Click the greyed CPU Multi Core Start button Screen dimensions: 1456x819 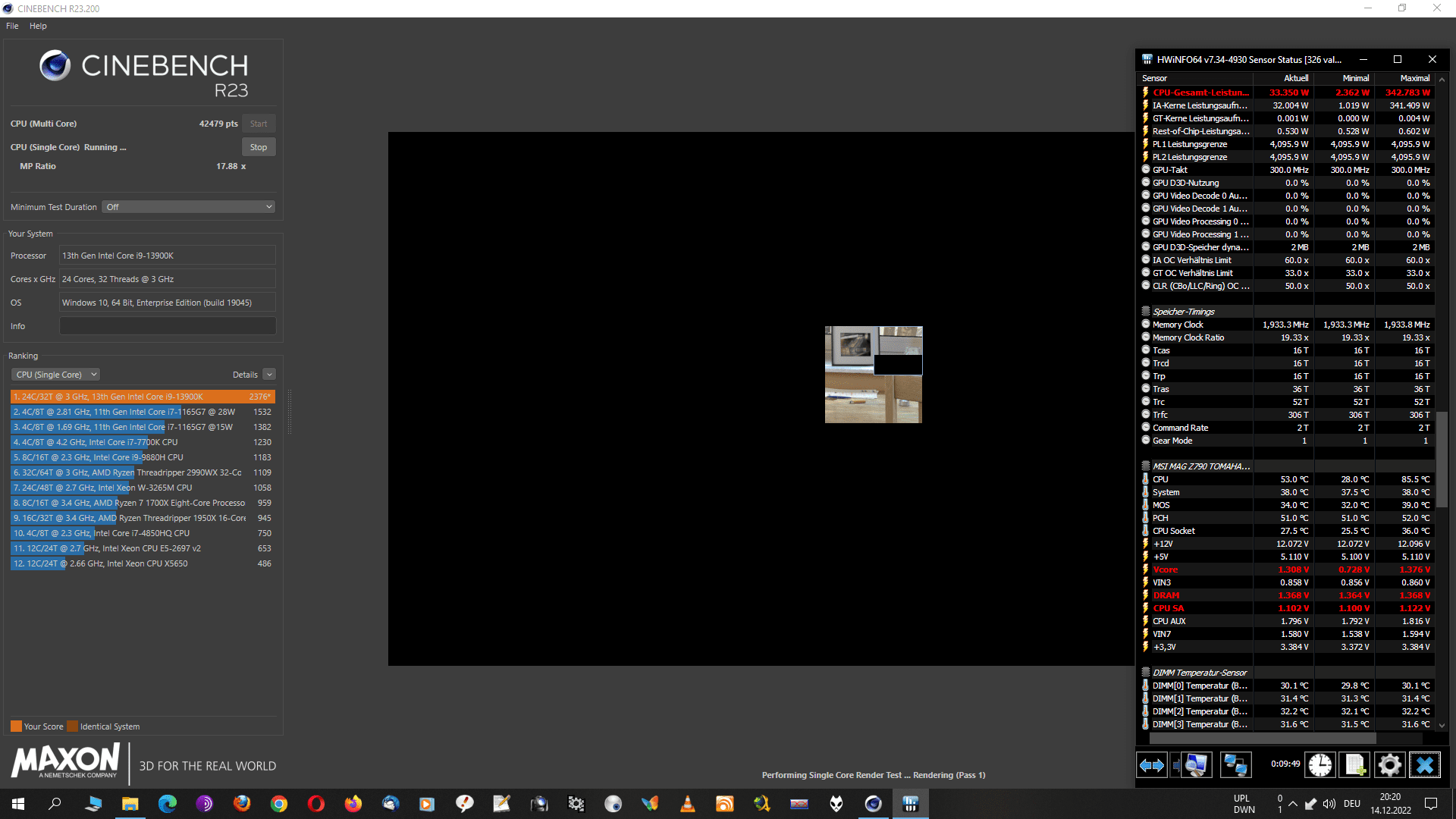coord(259,124)
